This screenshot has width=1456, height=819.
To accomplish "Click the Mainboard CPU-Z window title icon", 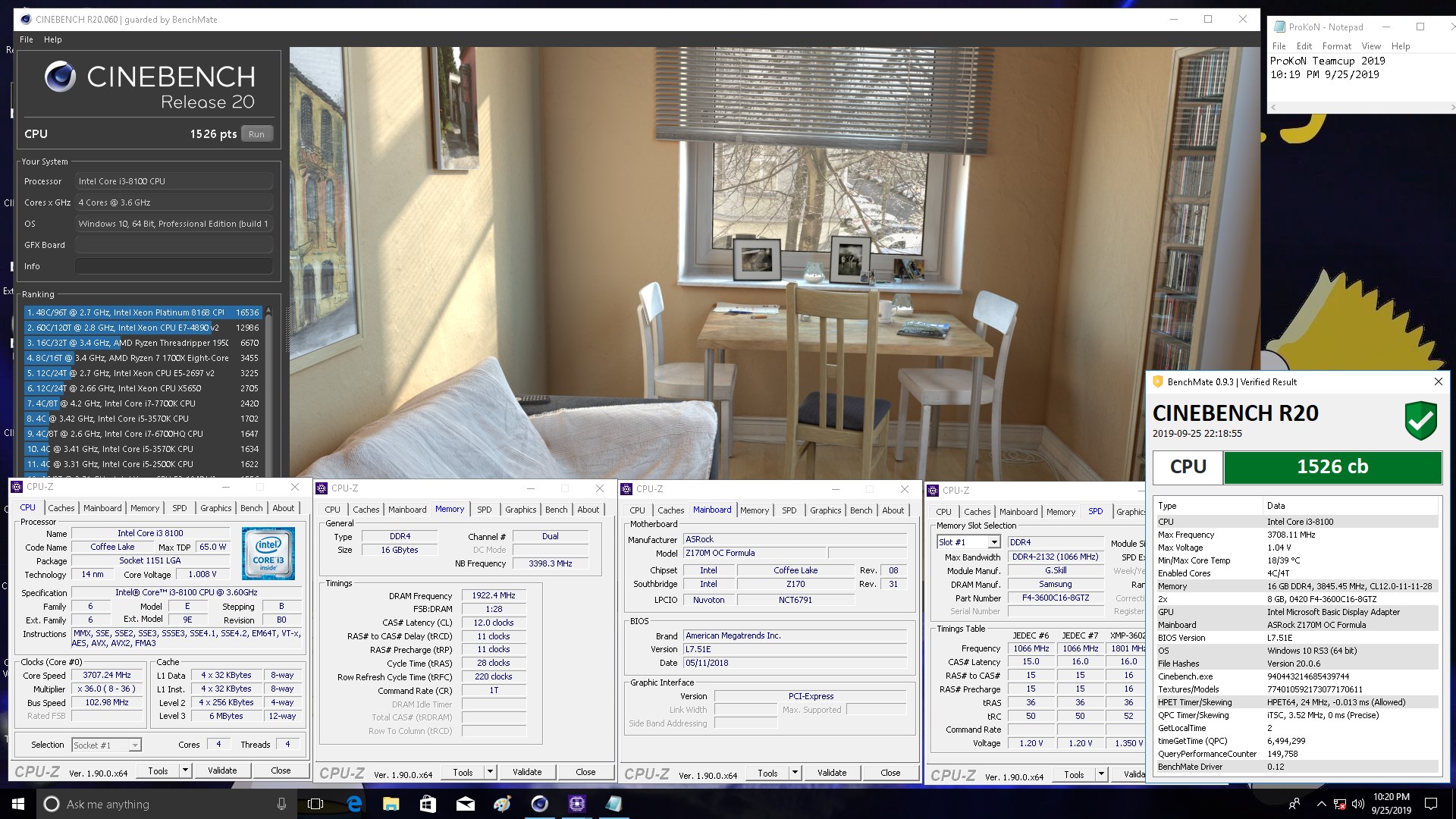I will pos(627,489).
